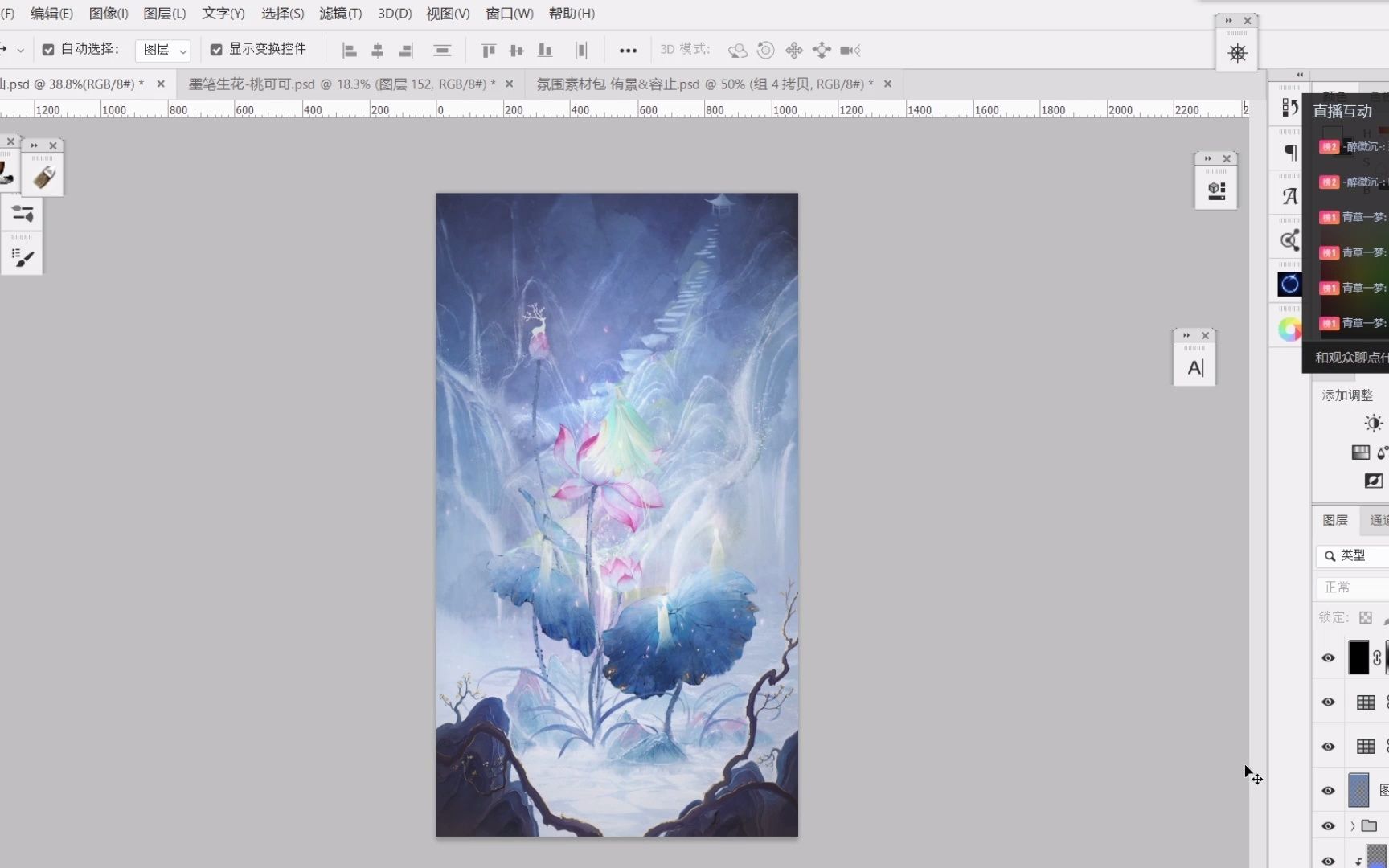The height and width of the screenshot is (868, 1389).
Task: Click the align vertical centers icon
Action: [x=517, y=51]
